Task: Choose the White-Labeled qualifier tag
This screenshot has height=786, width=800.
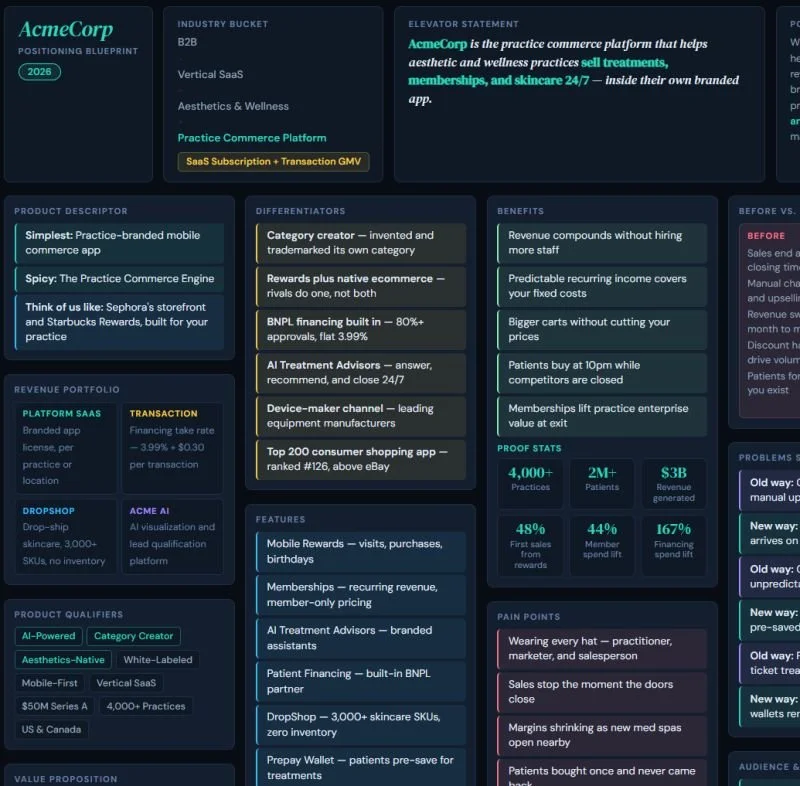Action: (x=158, y=660)
